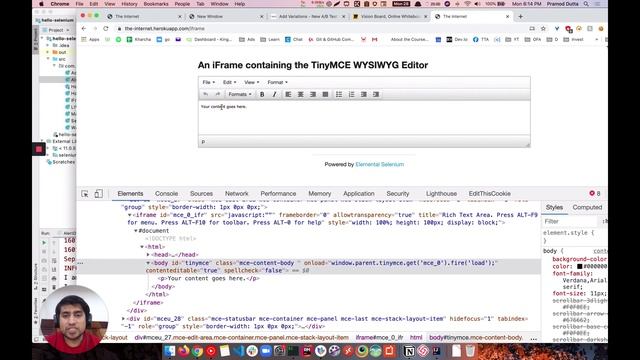Expand the head node in Elements tree
The image size is (640, 360).
148,255
